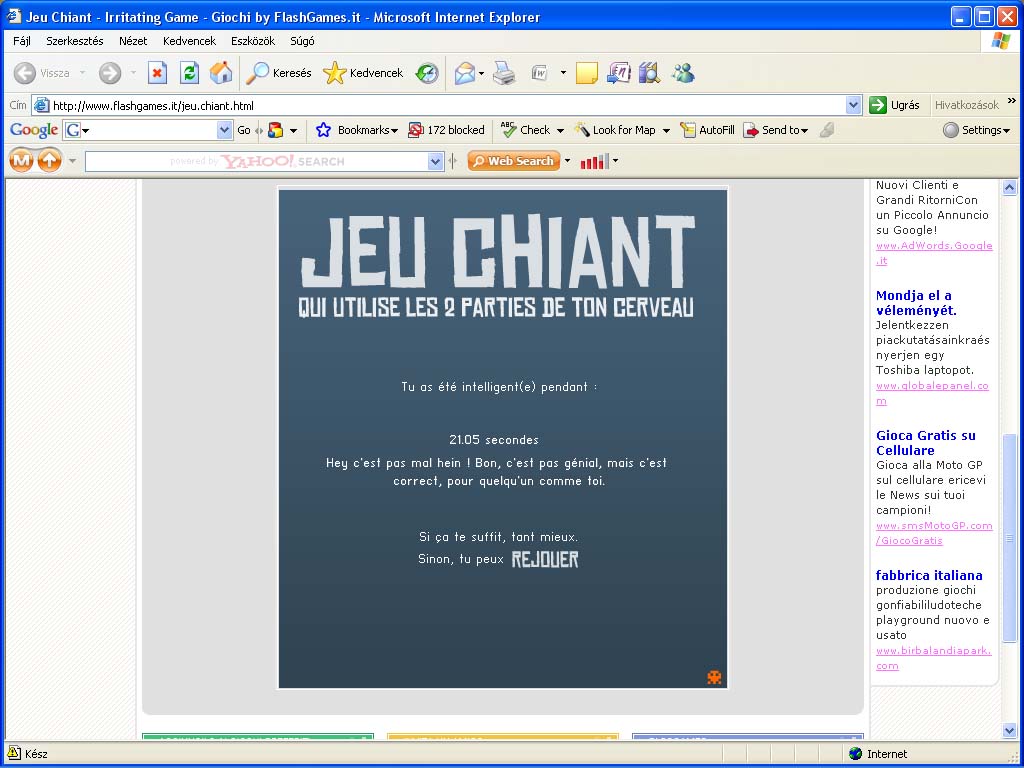This screenshot has width=1024, height=768.
Task: Click the scrollbar down arrow
Action: coord(1009,731)
